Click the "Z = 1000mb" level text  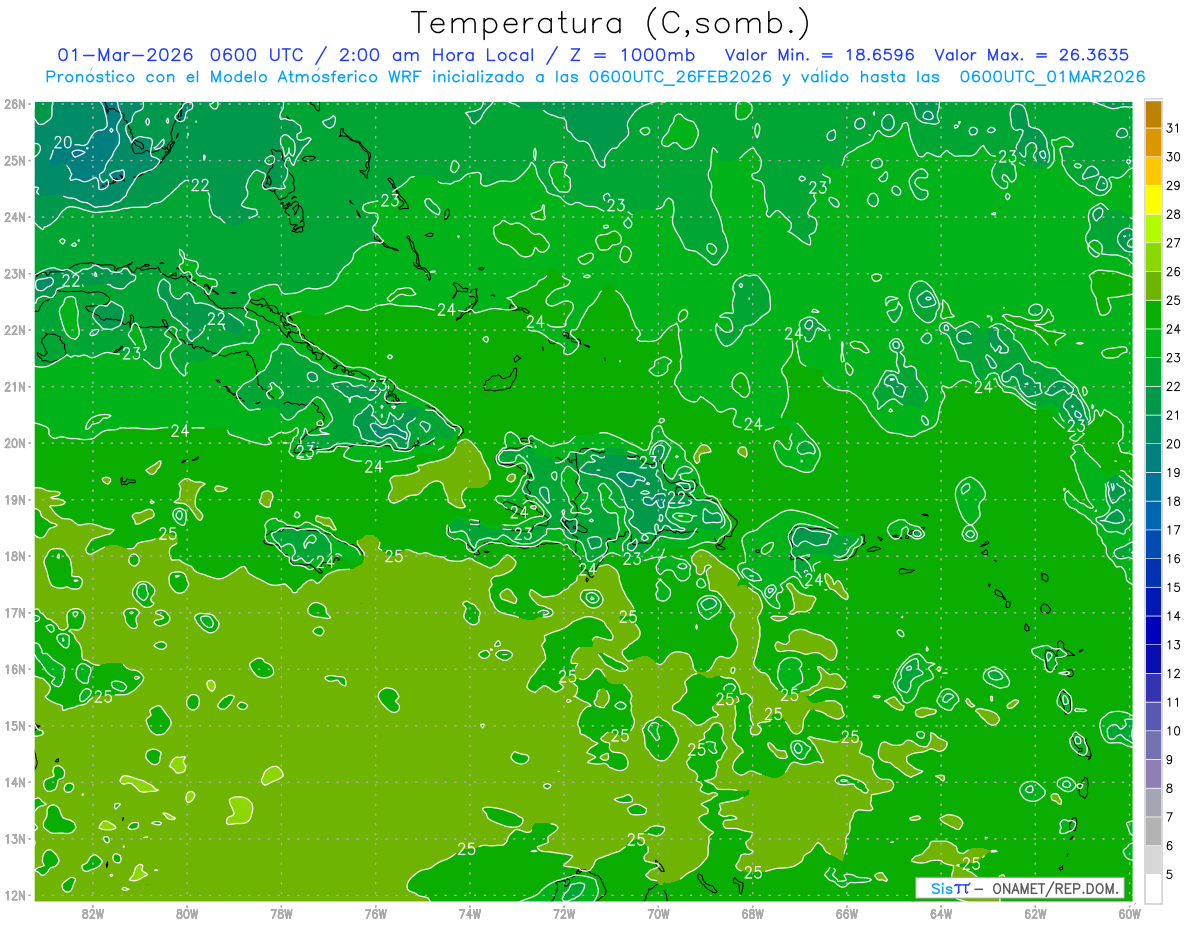[634, 55]
